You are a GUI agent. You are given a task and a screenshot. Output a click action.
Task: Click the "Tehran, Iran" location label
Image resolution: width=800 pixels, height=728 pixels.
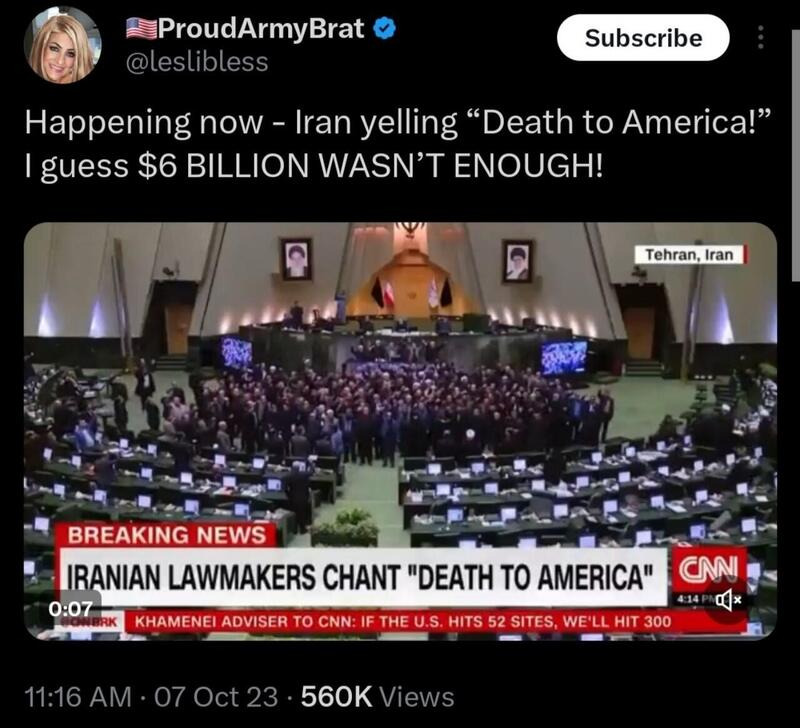[x=690, y=255]
